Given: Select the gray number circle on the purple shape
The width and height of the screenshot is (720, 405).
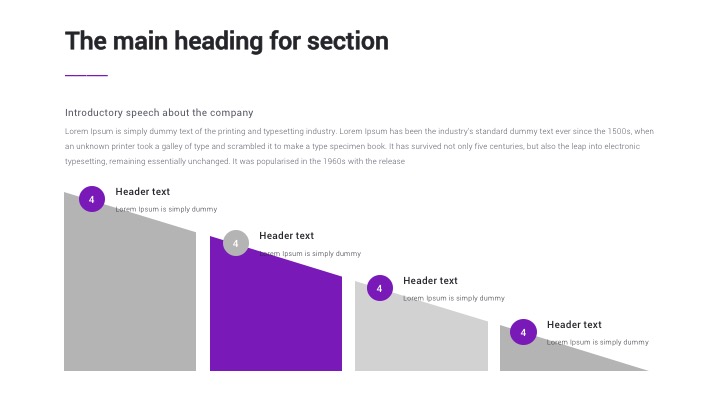Looking at the screenshot, I should tap(235, 243).
